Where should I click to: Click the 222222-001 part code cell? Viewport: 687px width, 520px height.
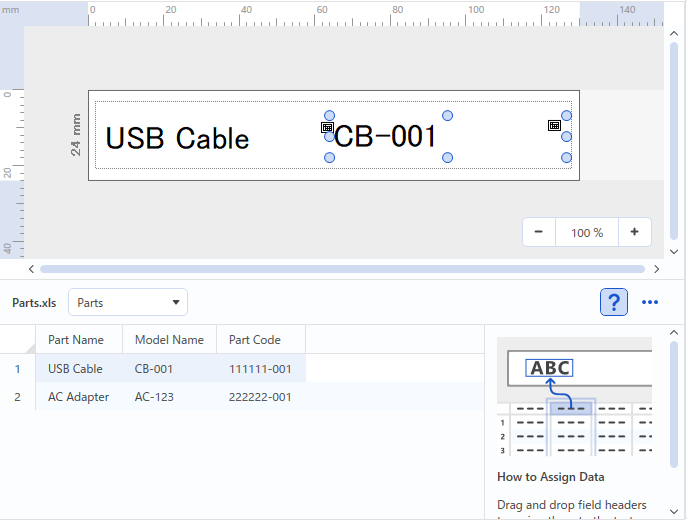(260, 397)
